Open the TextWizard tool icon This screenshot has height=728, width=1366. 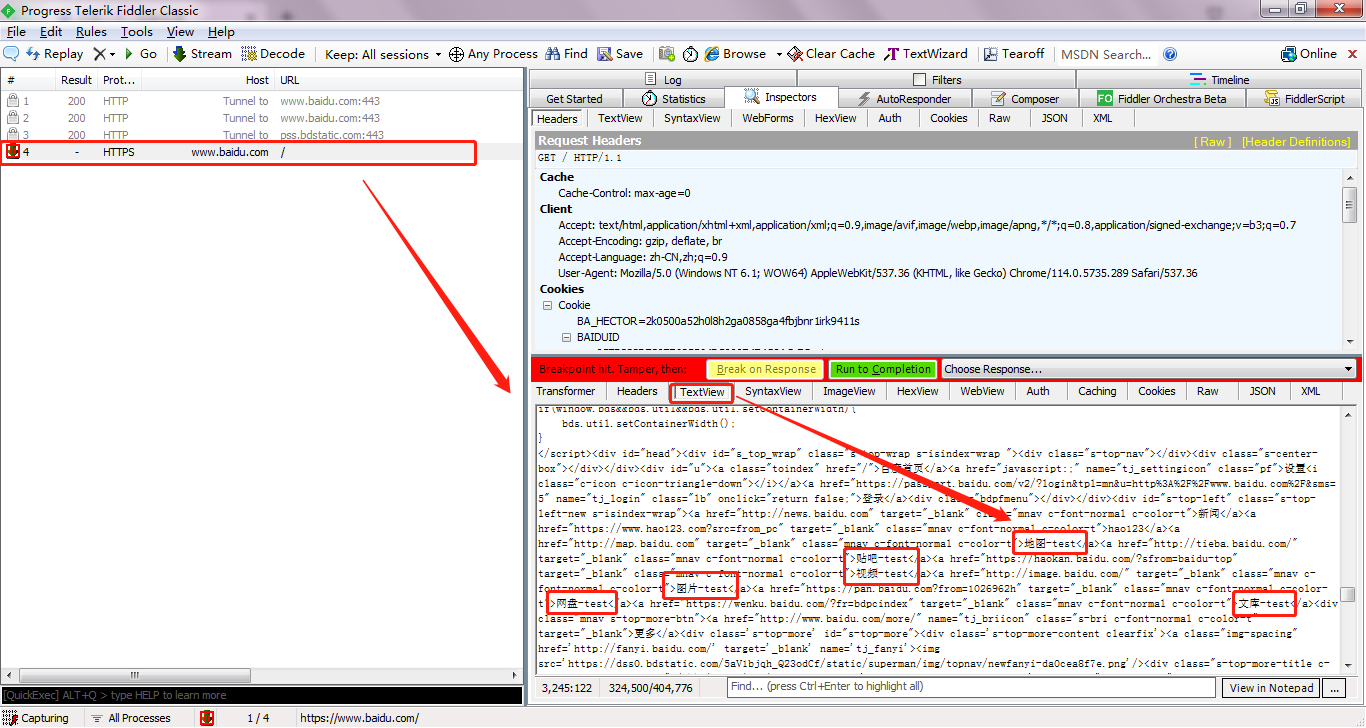[892, 54]
